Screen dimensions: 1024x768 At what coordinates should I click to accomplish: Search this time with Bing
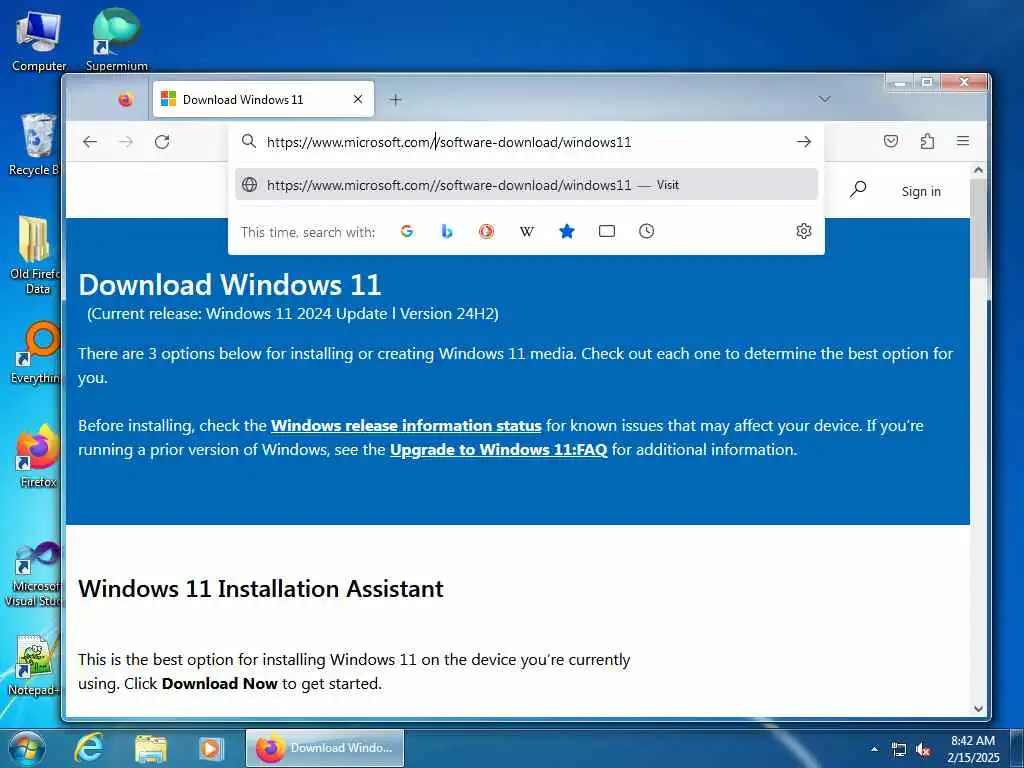pyautogui.click(x=447, y=231)
